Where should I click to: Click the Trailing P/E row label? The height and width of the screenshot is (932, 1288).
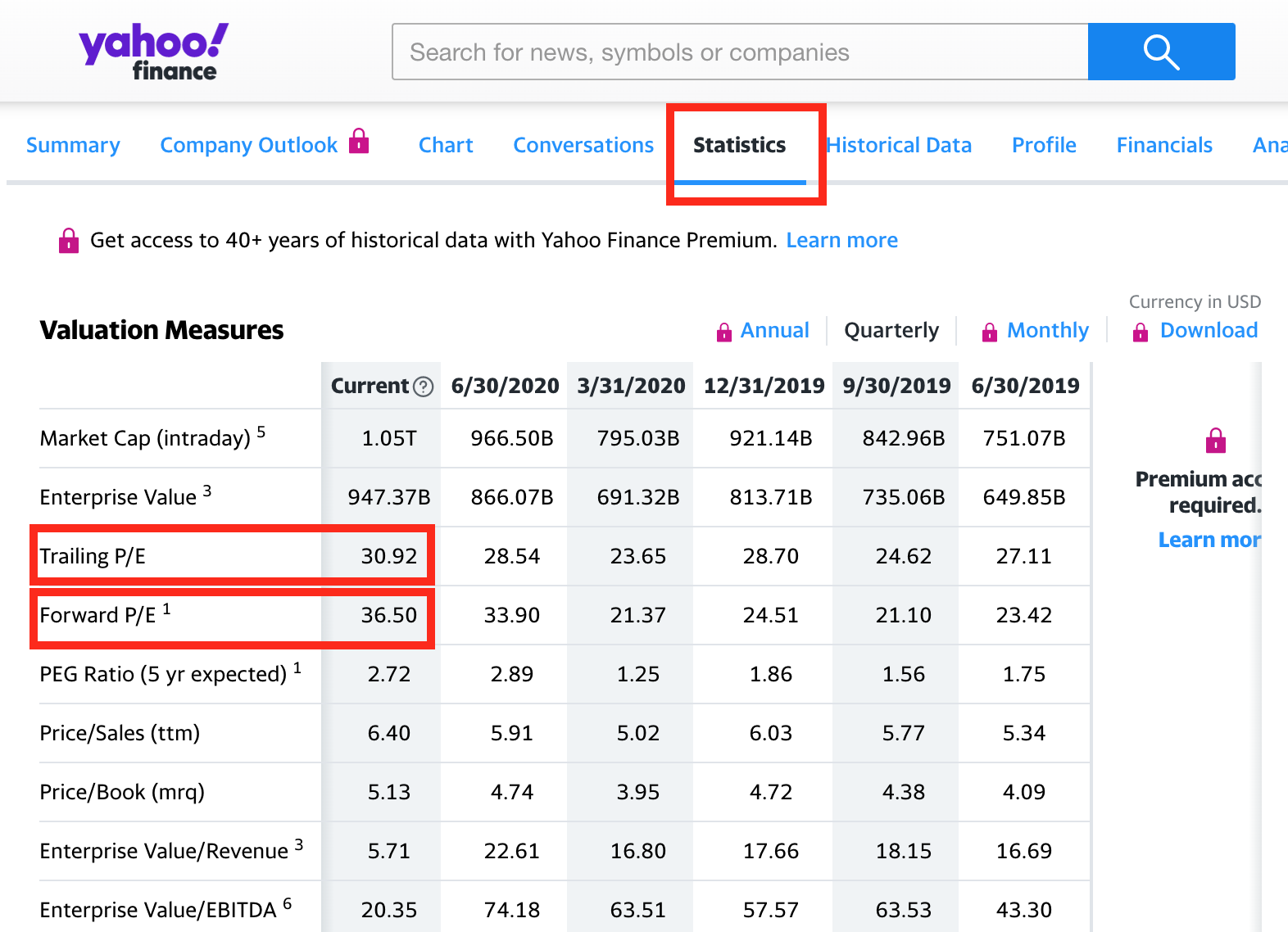click(x=93, y=556)
